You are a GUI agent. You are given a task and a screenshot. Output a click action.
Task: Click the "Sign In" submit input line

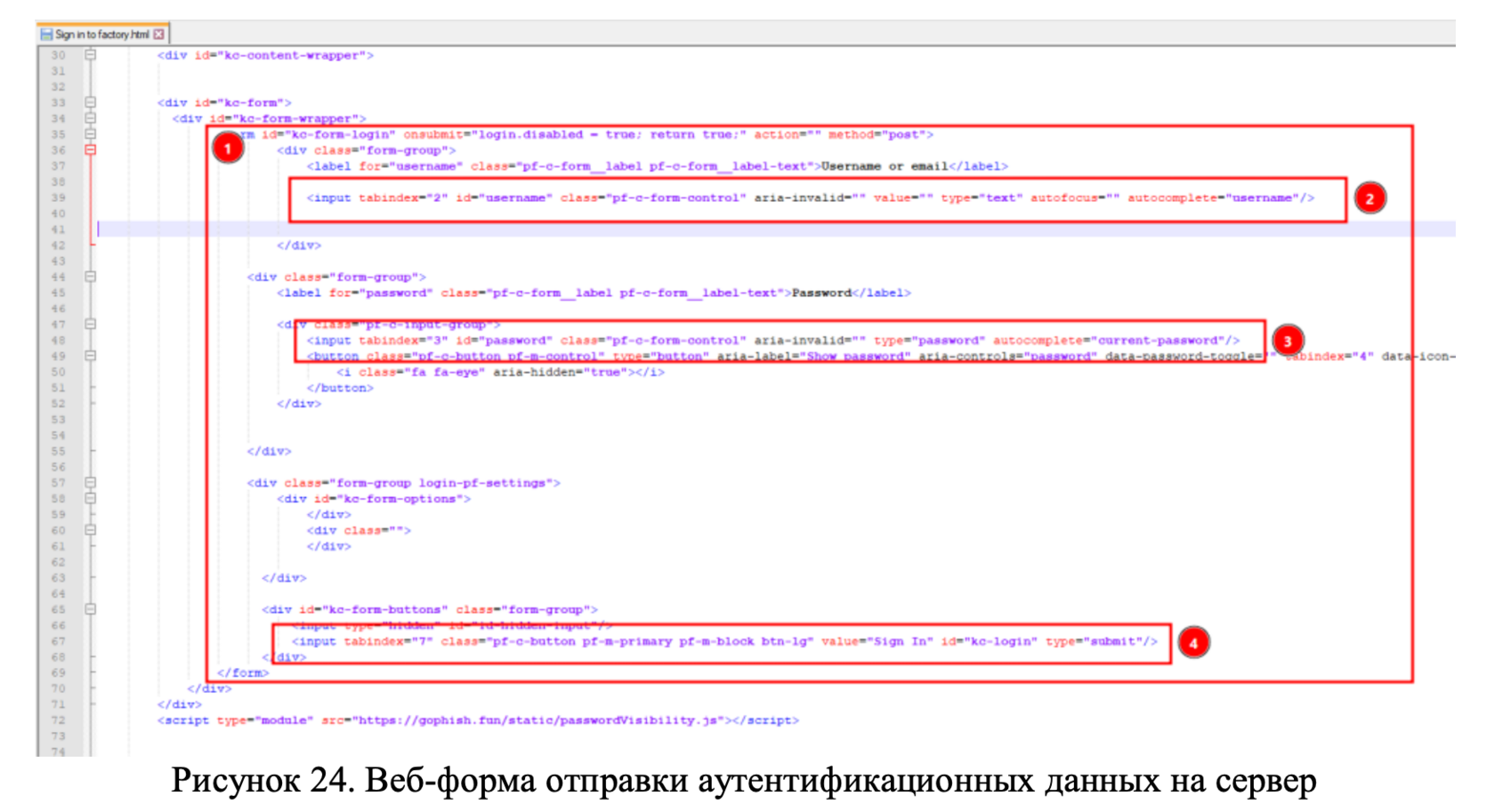[x=724, y=641]
